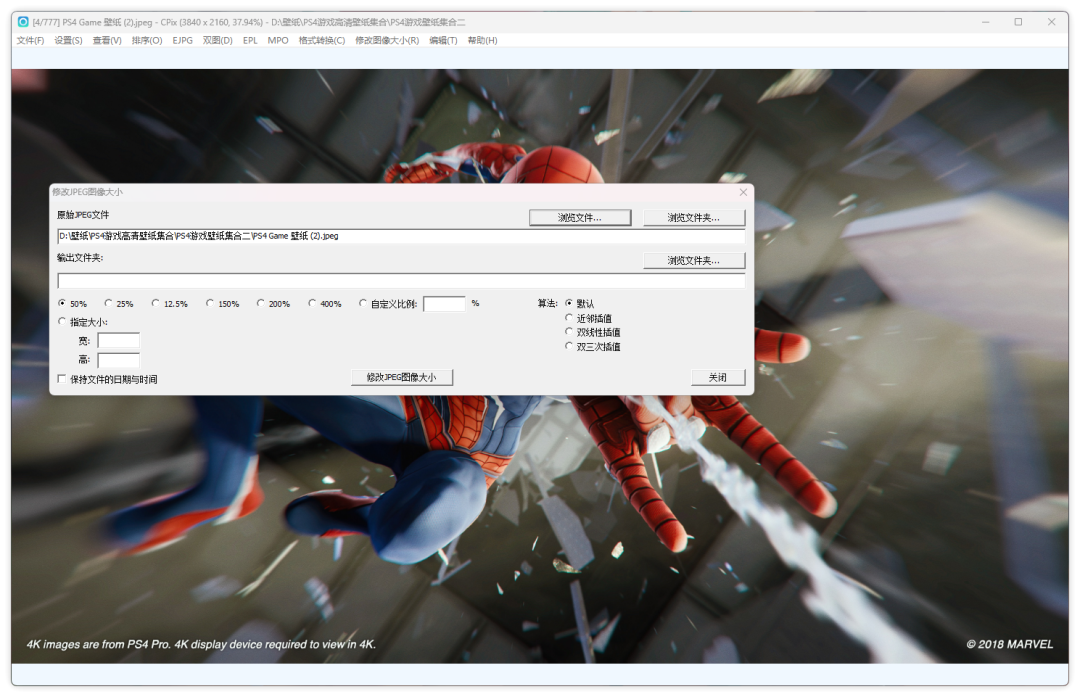The width and height of the screenshot is (1080, 697).
Task: Pick the 双线性插值 algorithm option
Action: (570, 332)
